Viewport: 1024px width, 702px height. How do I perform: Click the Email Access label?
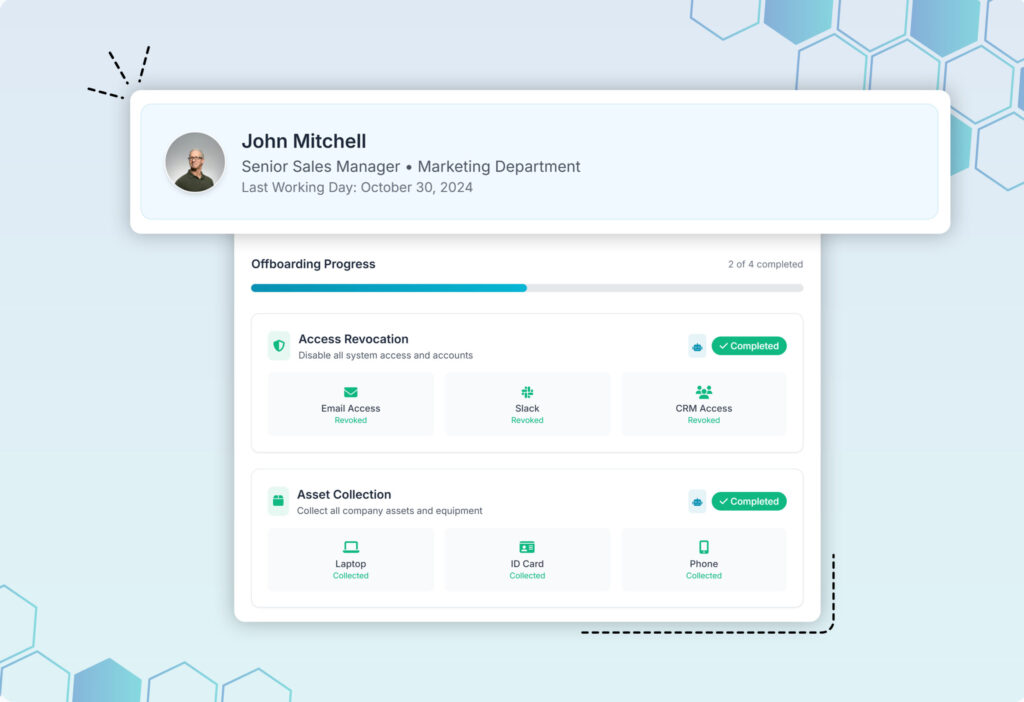tap(351, 408)
